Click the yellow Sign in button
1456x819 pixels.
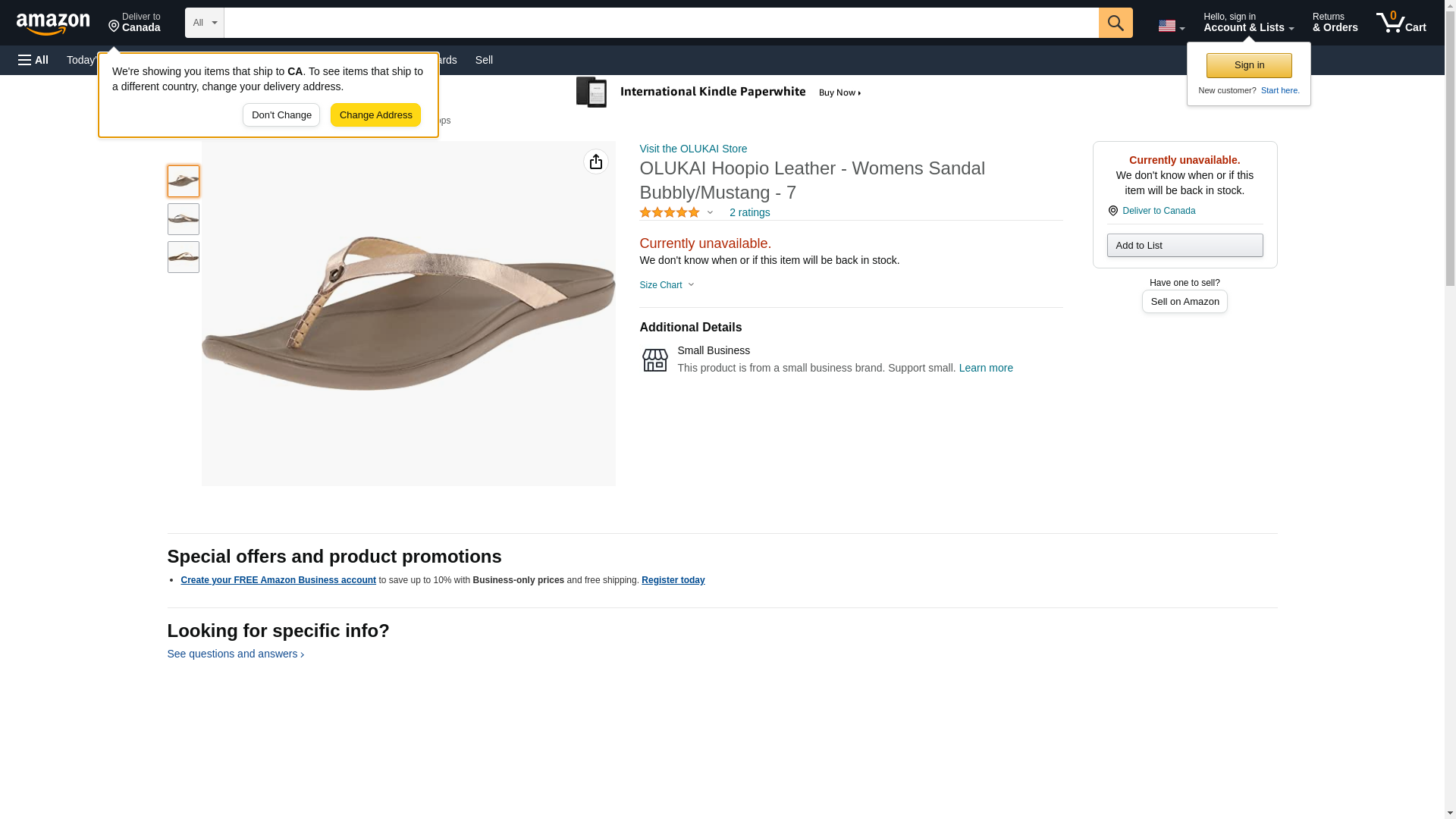click(1248, 65)
